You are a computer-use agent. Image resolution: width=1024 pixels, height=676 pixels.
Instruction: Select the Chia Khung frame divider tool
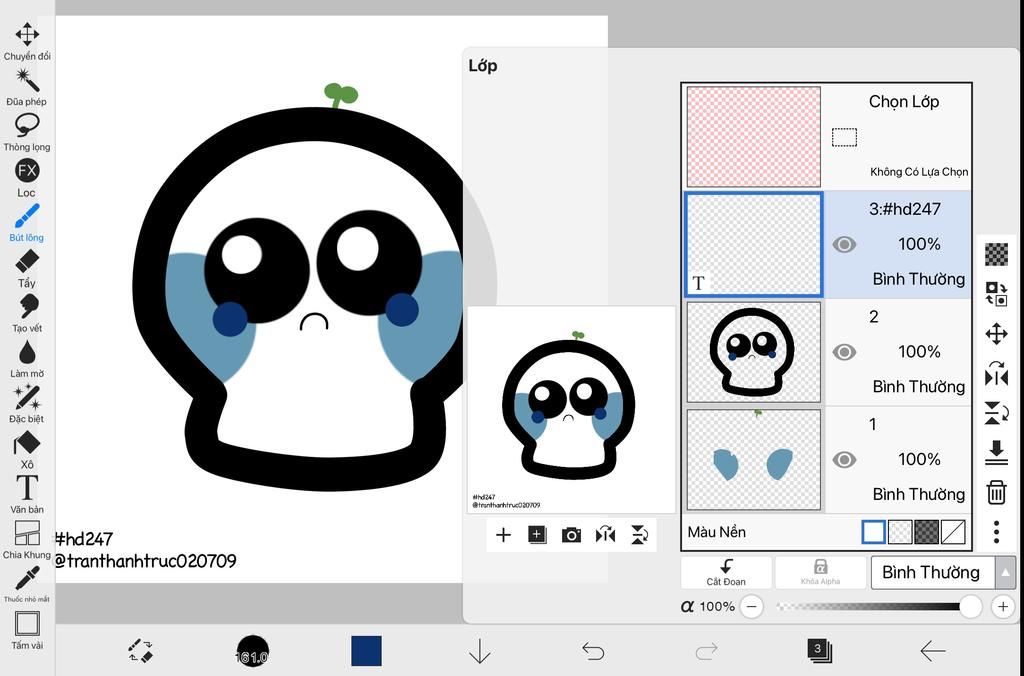[27, 540]
